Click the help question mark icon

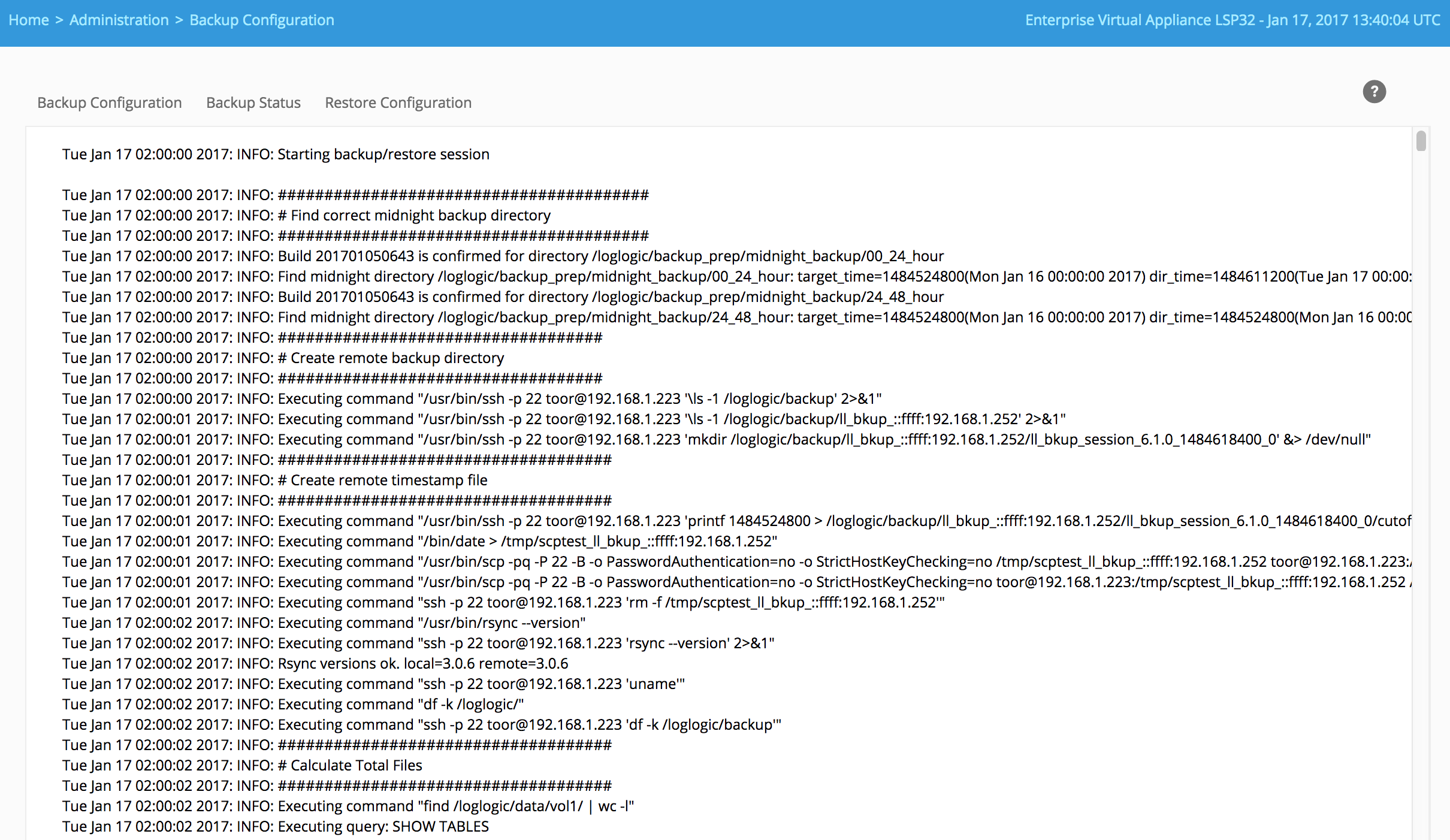(x=1374, y=92)
